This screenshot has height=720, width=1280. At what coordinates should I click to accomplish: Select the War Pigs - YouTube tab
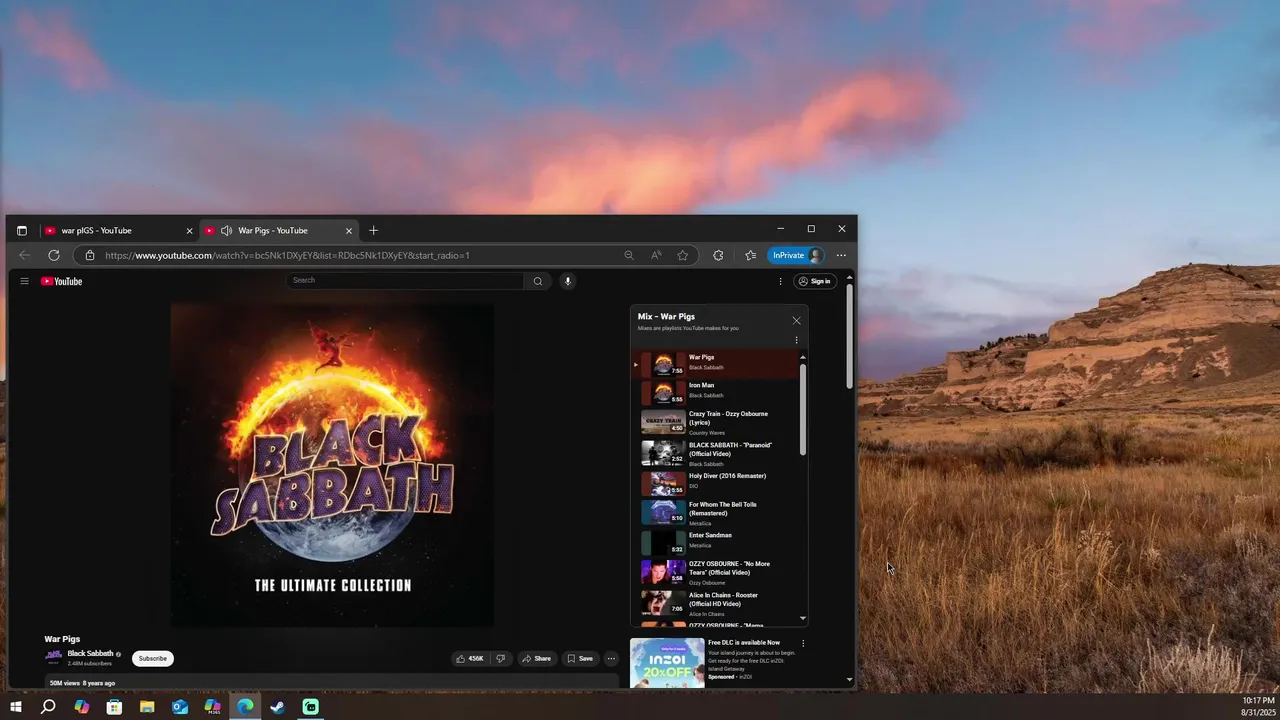[x=280, y=230]
